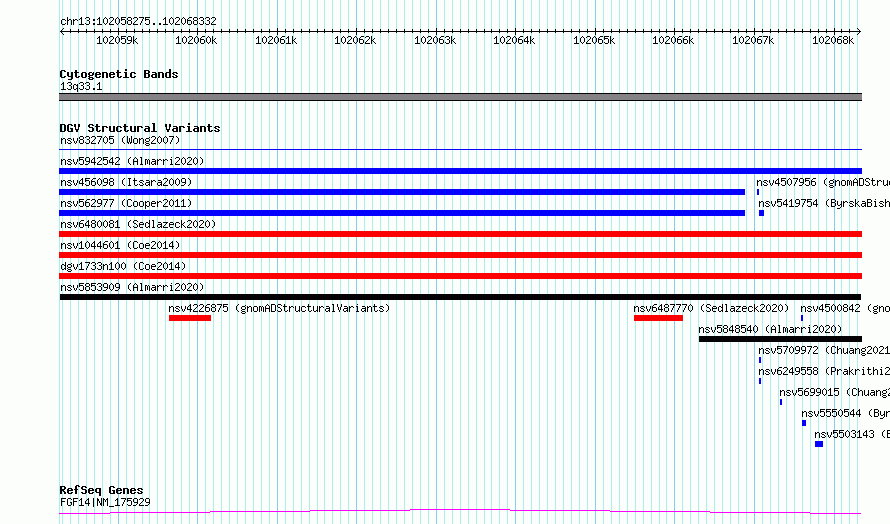Screen dimensions: 890x524
Task: Click the ruler's left arrow end
Action: (61, 31)
